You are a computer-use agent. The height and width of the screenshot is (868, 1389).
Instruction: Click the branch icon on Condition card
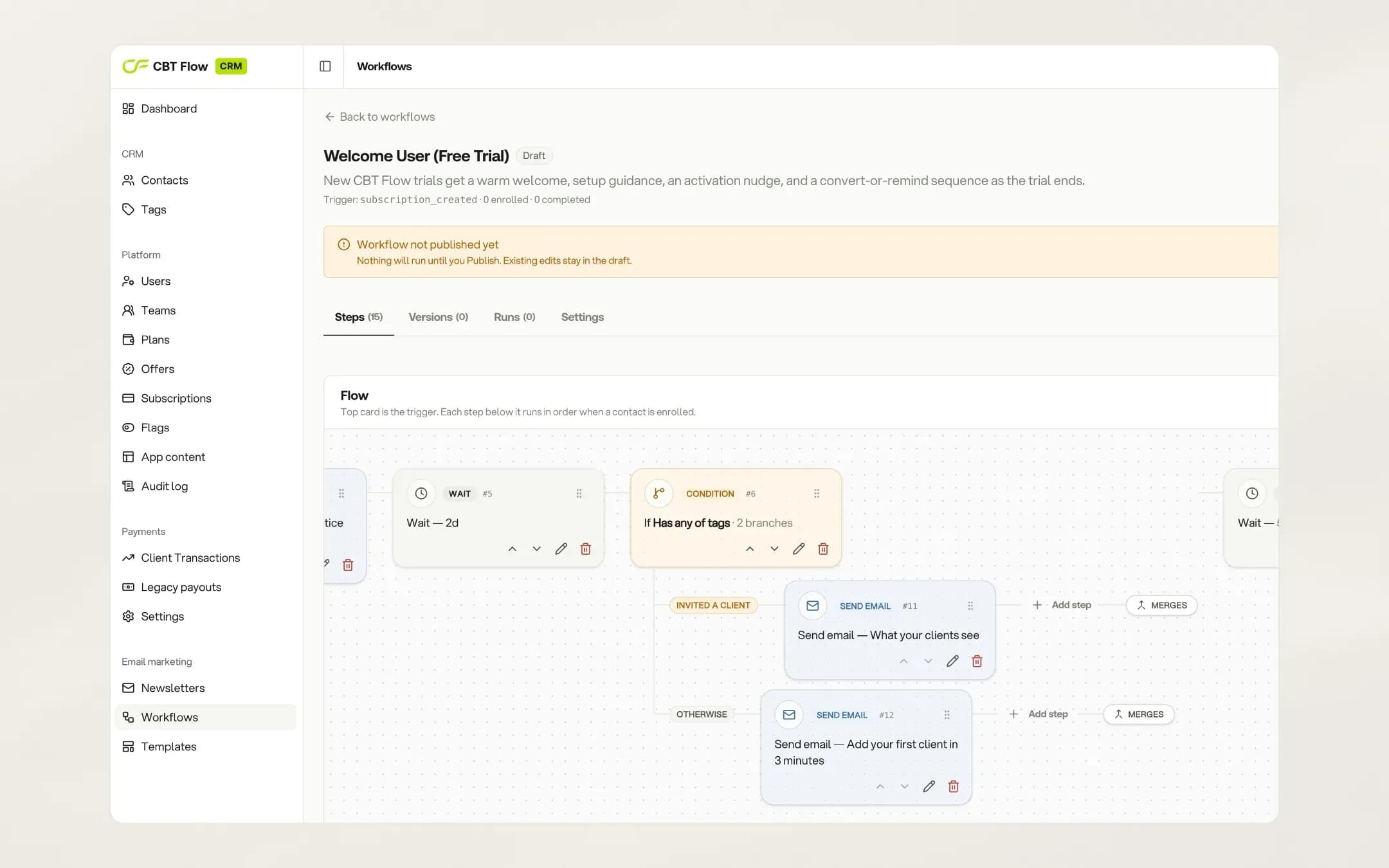point(658,493)
